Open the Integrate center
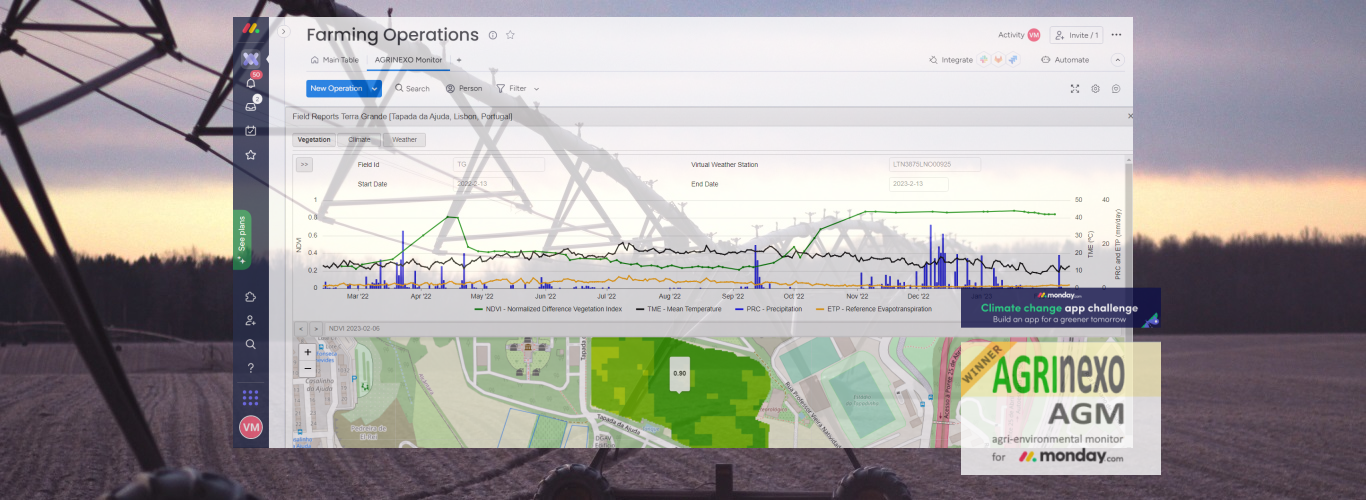 pos(951,60)
